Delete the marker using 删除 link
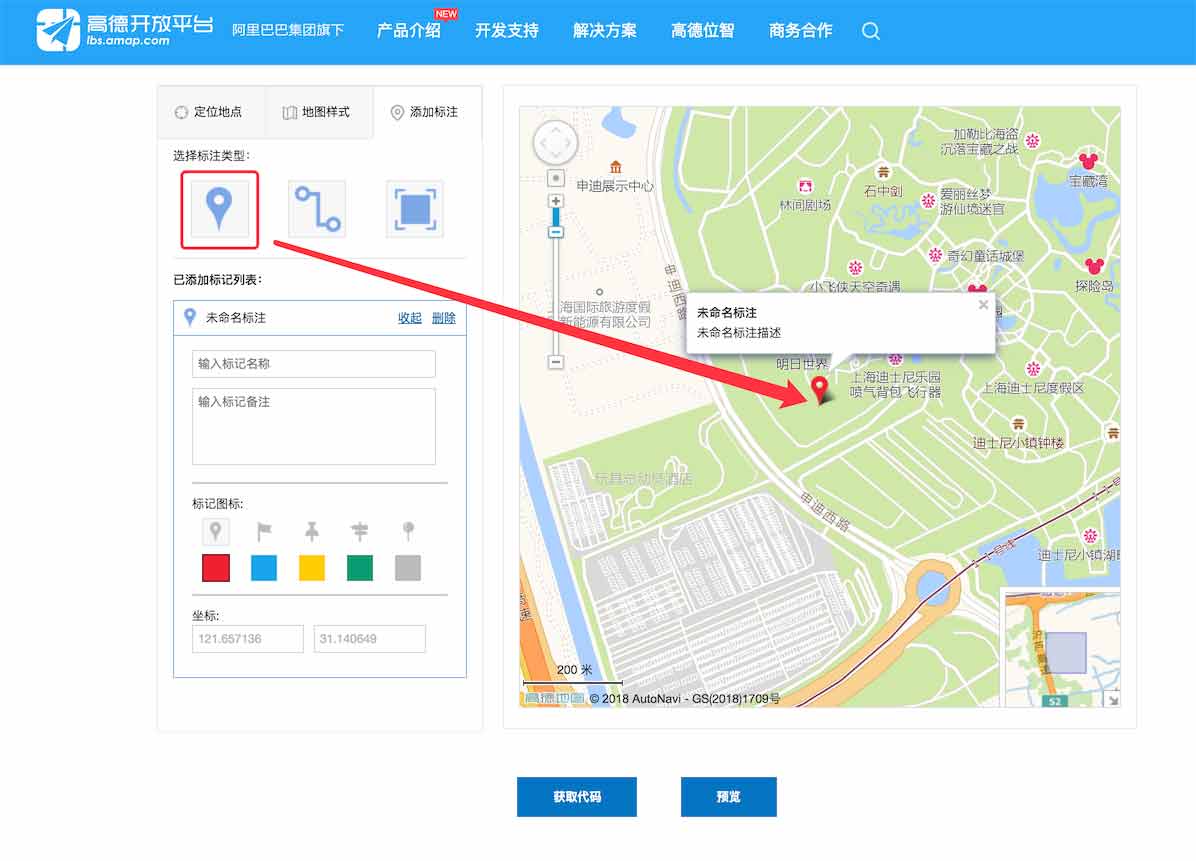The image size is (1196, 861). coord(442,317)
